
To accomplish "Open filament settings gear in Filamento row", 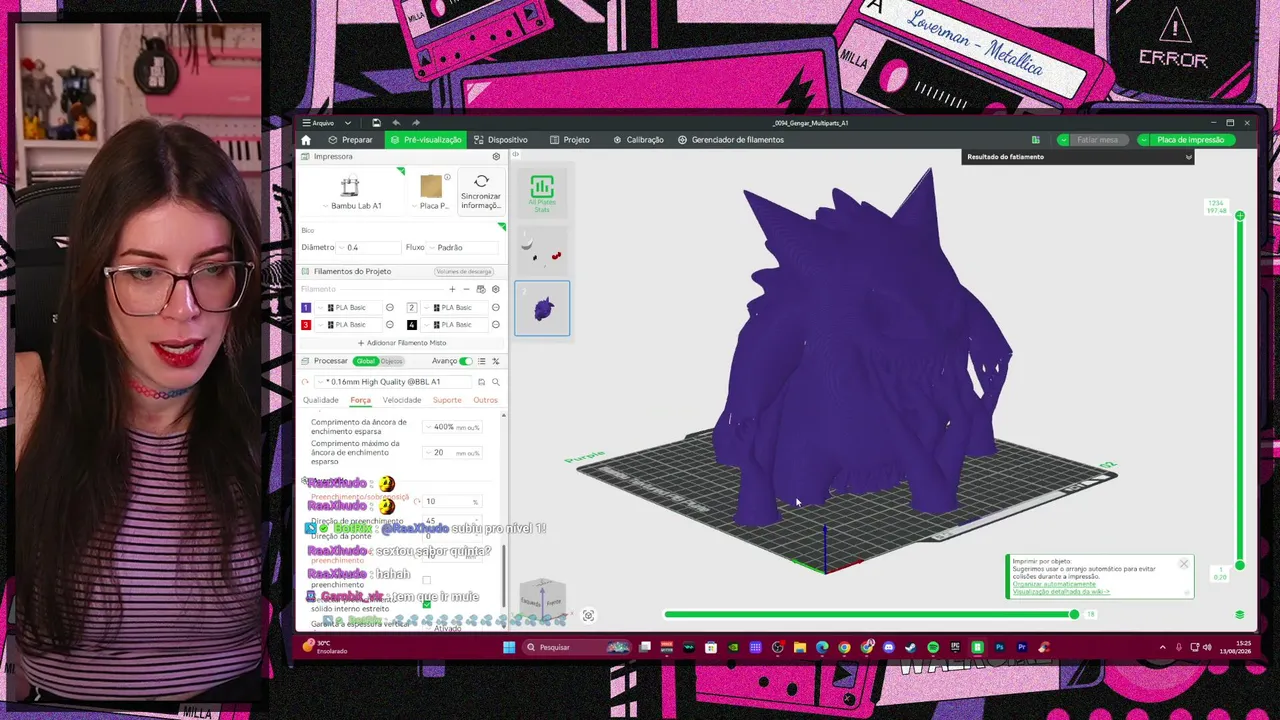I will pos(495,289).
